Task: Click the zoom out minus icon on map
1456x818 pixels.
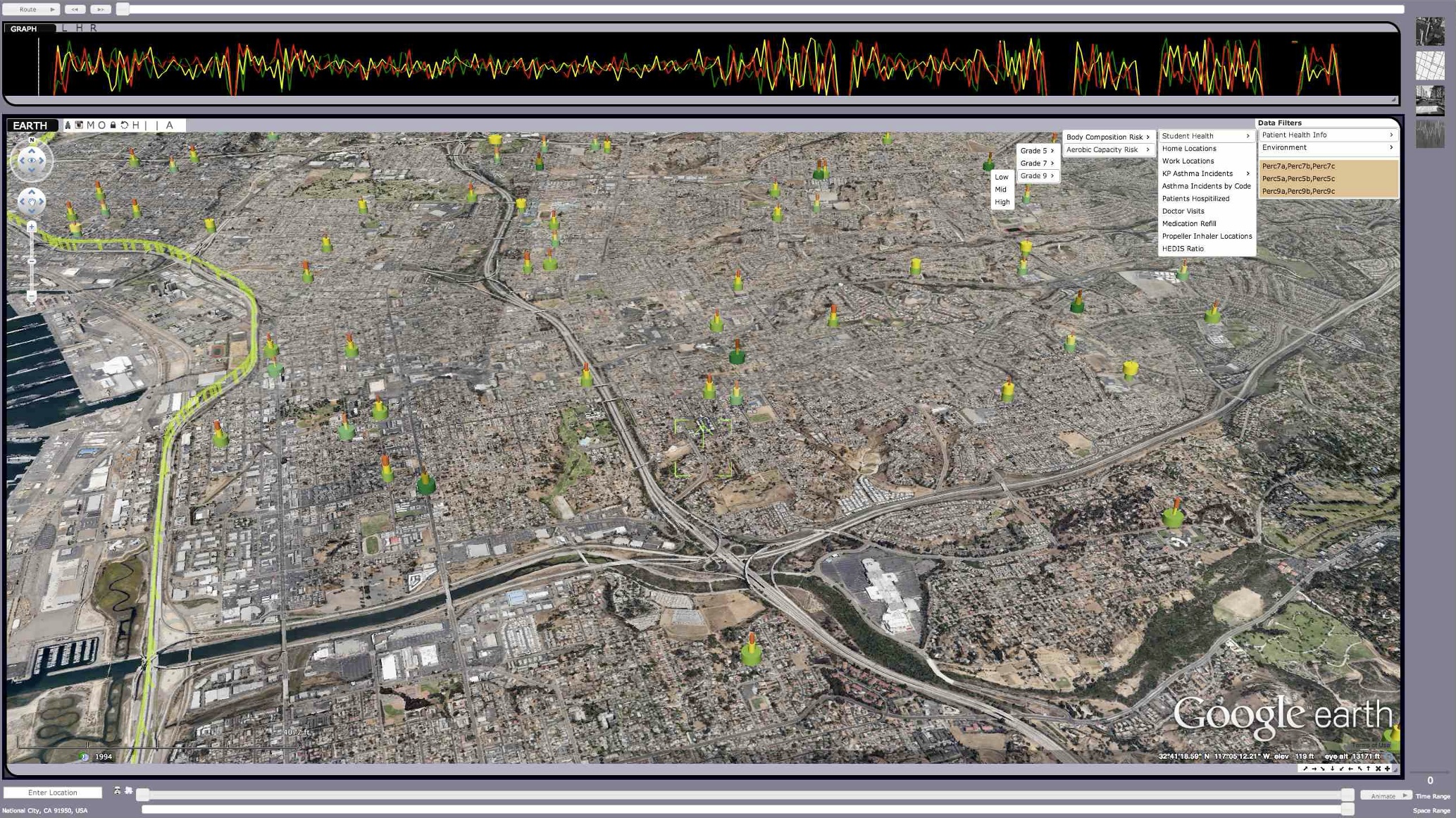Action: [32, 297]
